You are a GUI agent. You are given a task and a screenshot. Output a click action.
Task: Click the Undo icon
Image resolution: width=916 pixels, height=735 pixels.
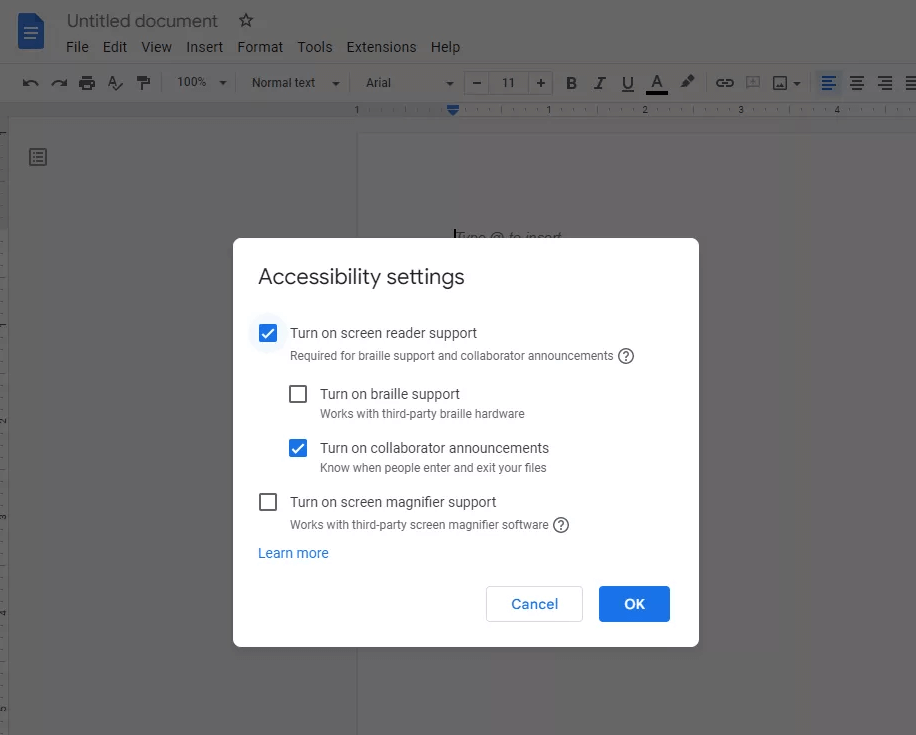tap(31, 83)
